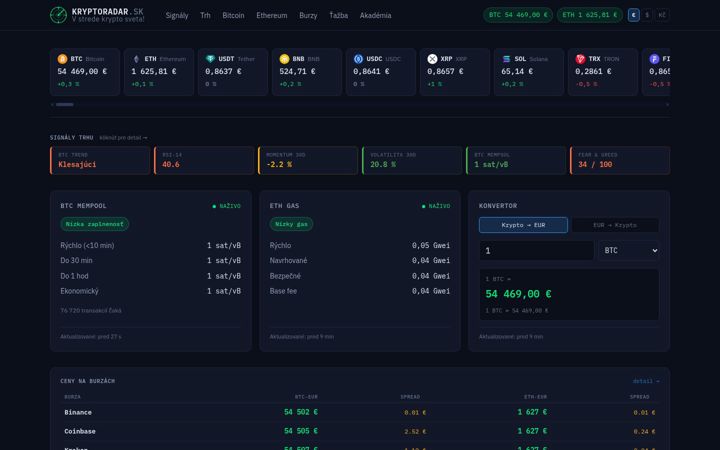Open Akadémia menu item
Image resolution: width=720 pixels, height=450 pixels.
[375, 15]
